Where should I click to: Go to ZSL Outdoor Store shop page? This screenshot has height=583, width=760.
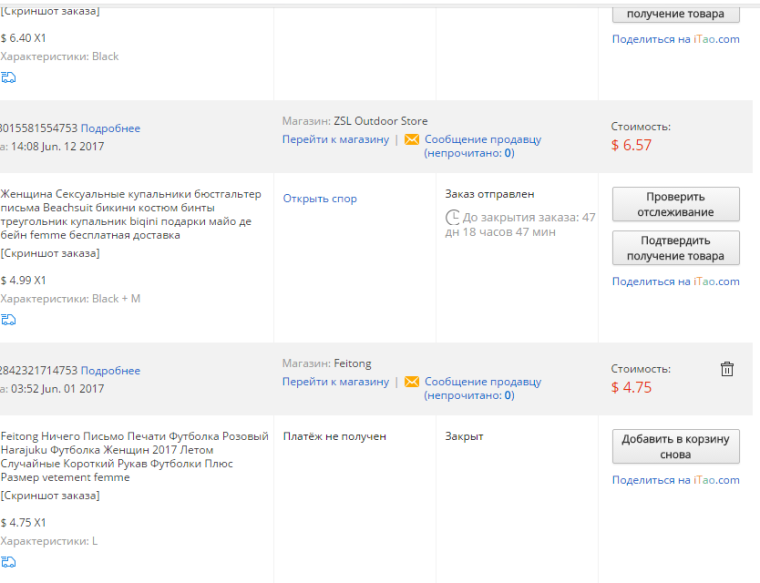(x=335, y=140)
